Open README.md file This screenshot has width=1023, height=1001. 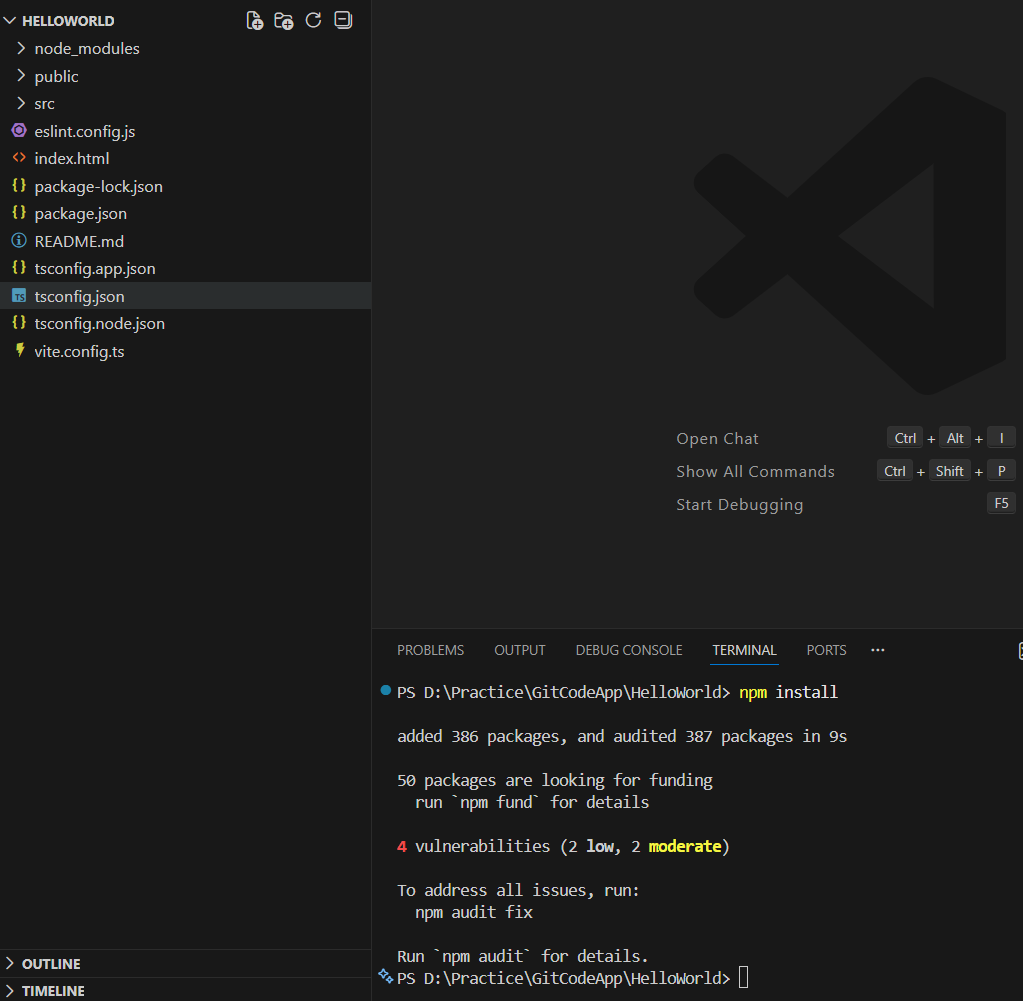pos(79,241)
